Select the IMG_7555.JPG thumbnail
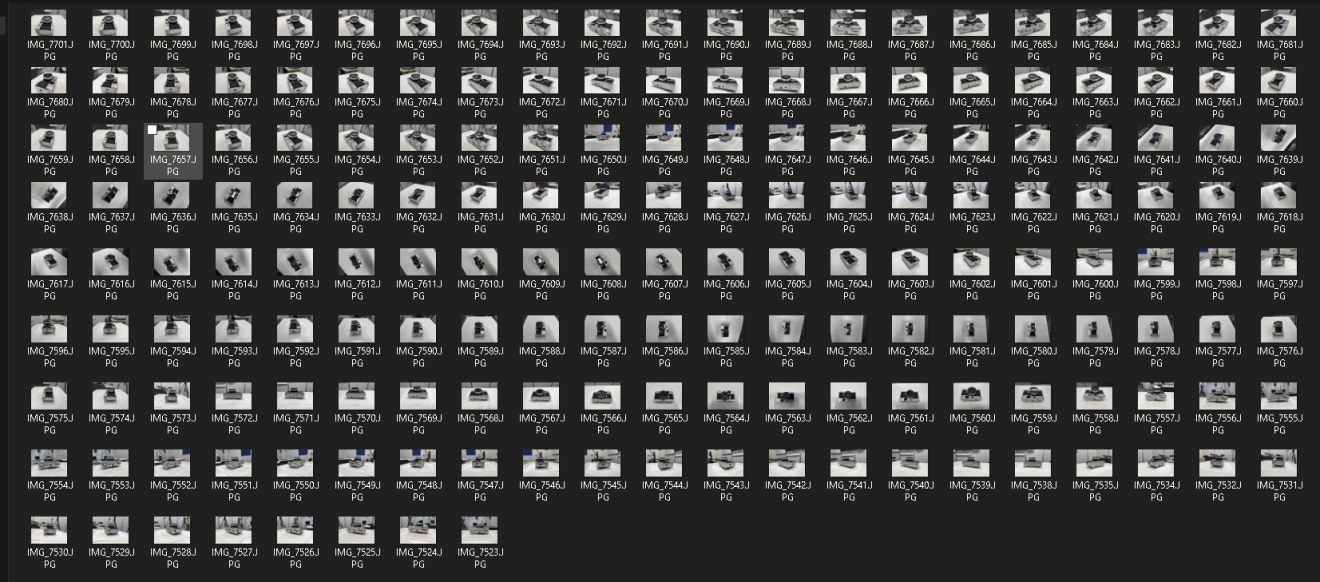 coord(1279,397)
